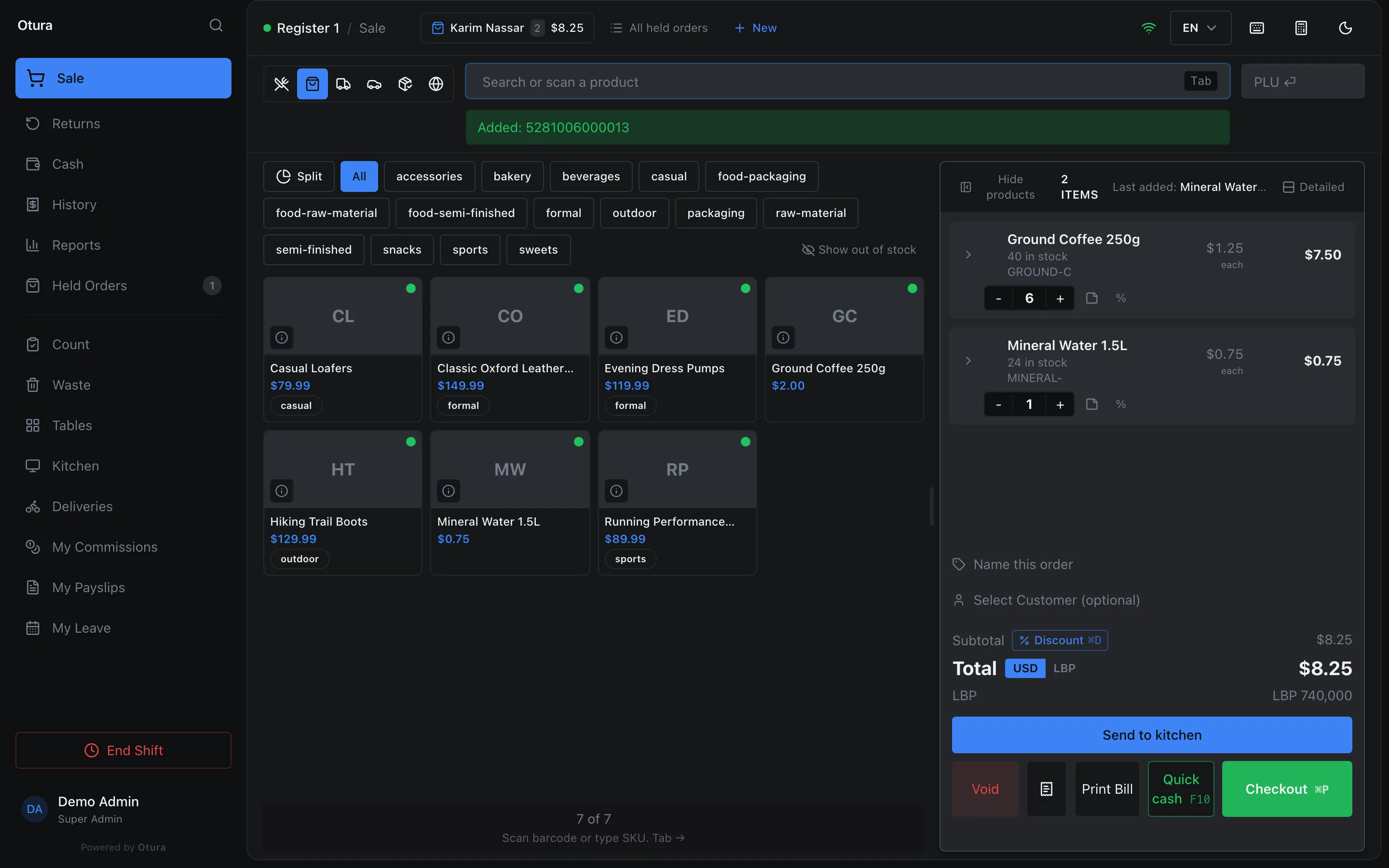Click the wifi connection status icon

click(x=1148, y=28)
